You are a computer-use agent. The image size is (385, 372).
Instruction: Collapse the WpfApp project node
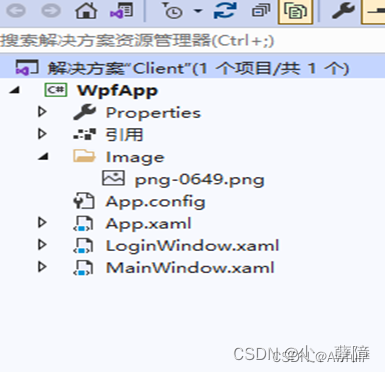pyautogui.click(x=14, y=90)
